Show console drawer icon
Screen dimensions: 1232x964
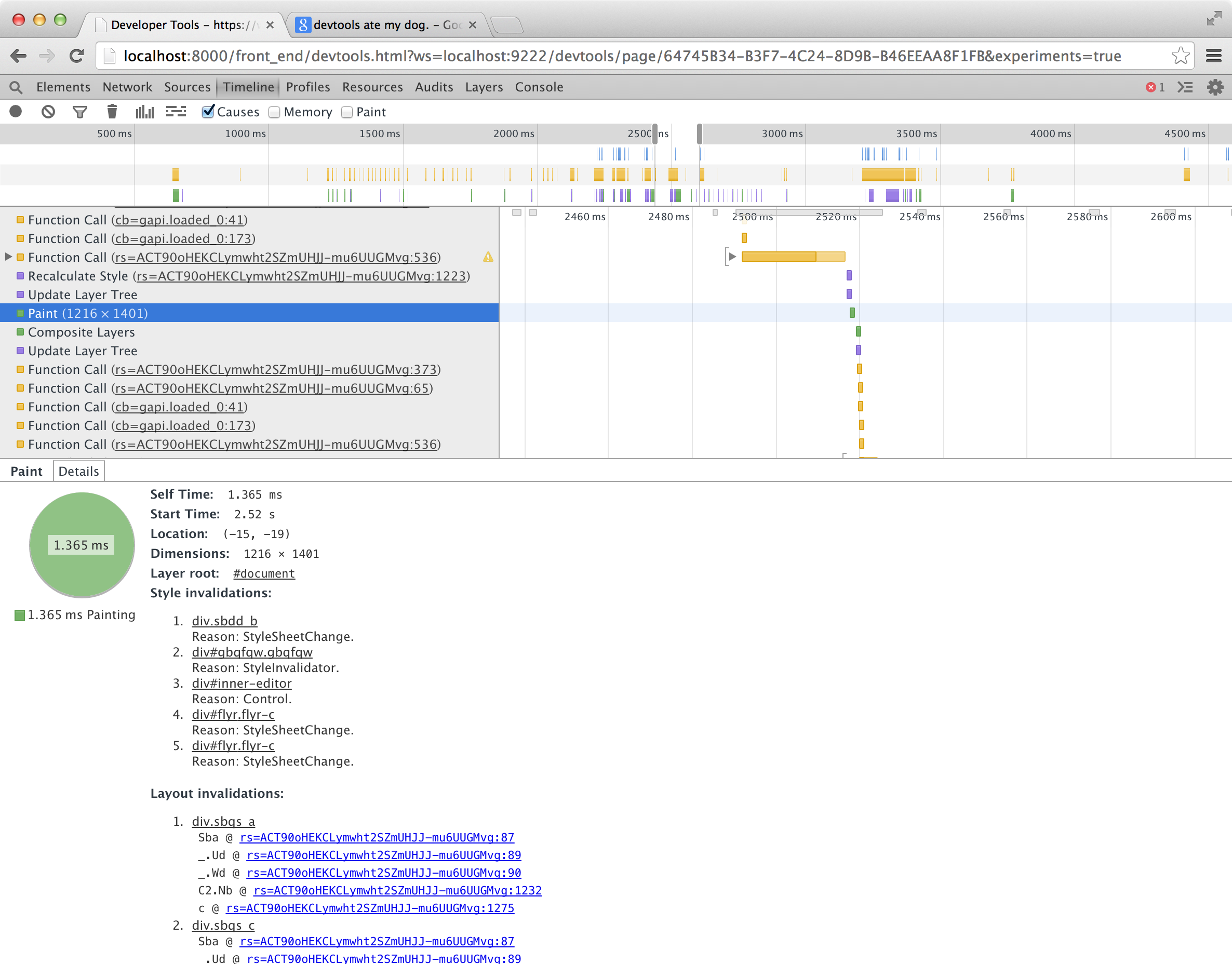[1185, 87]
